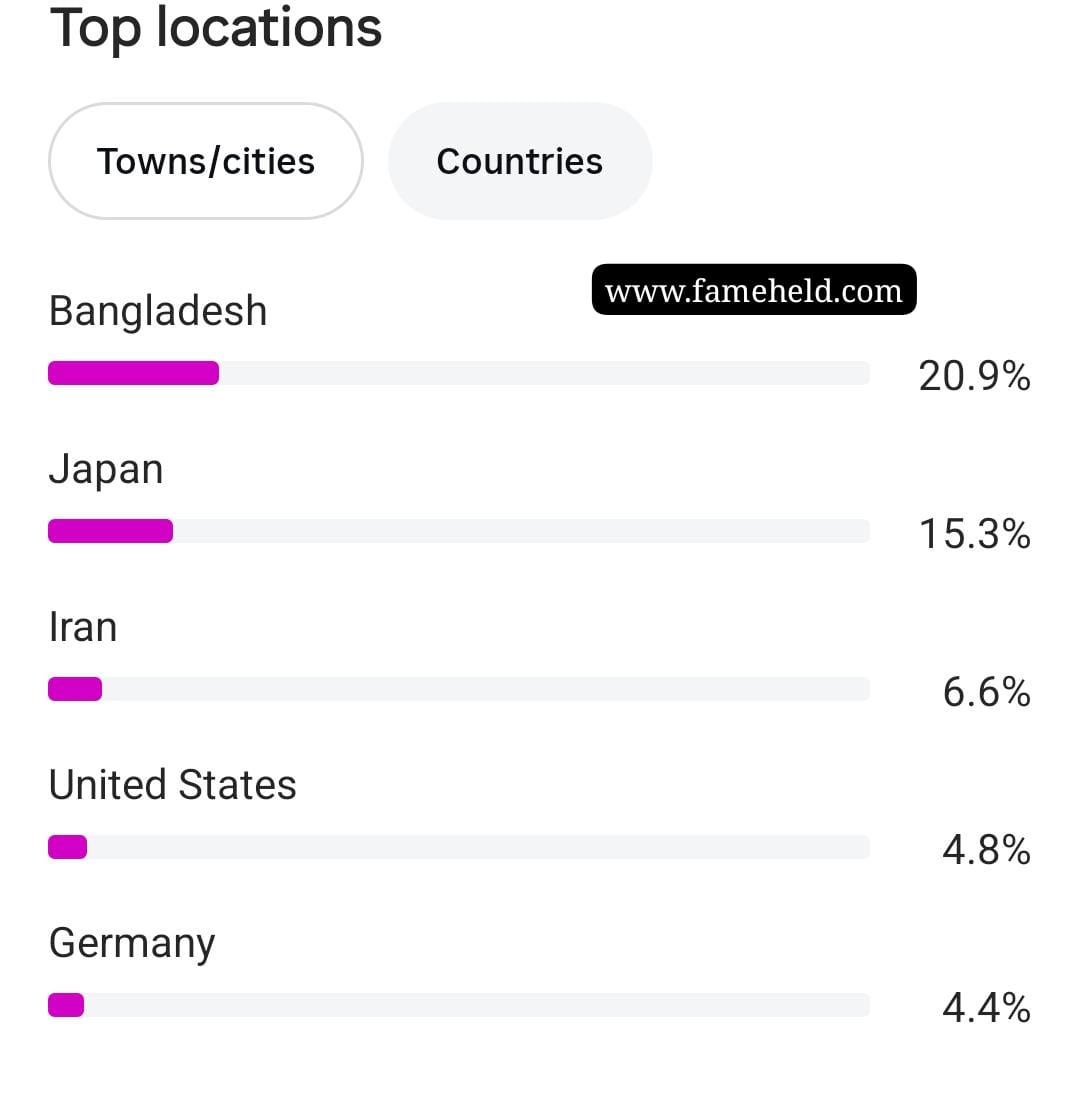Select the United States label

pyautogui.click(x=172, y=785)
